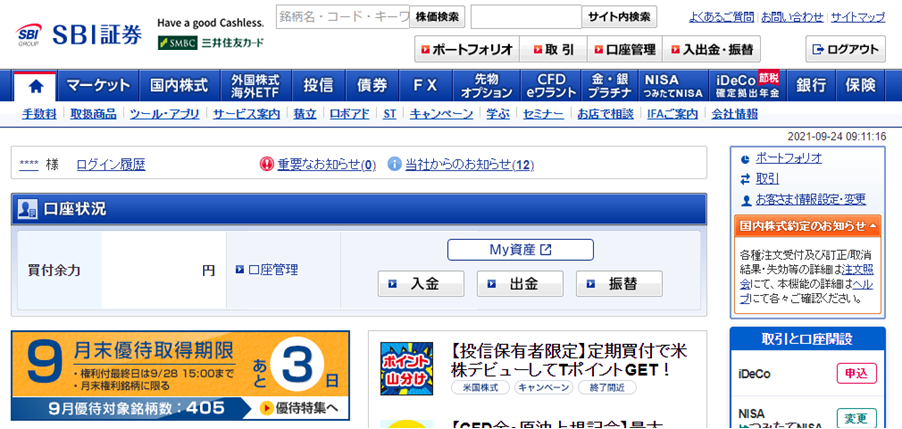Open the 銀行 tab

pos(811,86)
